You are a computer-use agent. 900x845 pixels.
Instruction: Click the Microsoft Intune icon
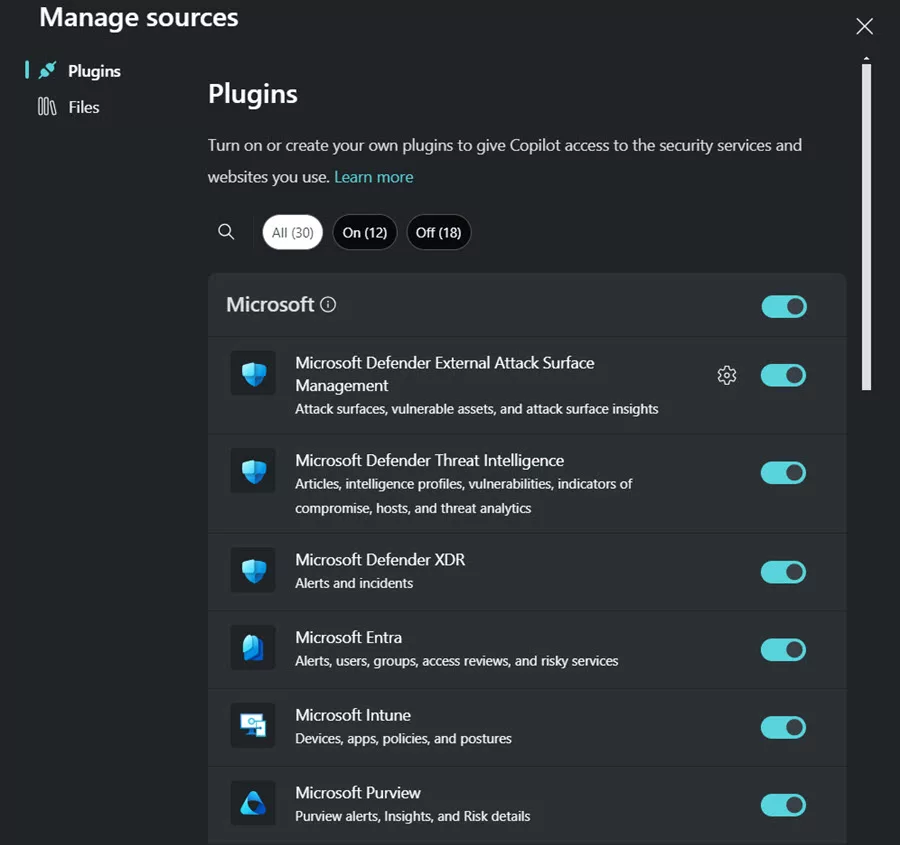(253, 726)
